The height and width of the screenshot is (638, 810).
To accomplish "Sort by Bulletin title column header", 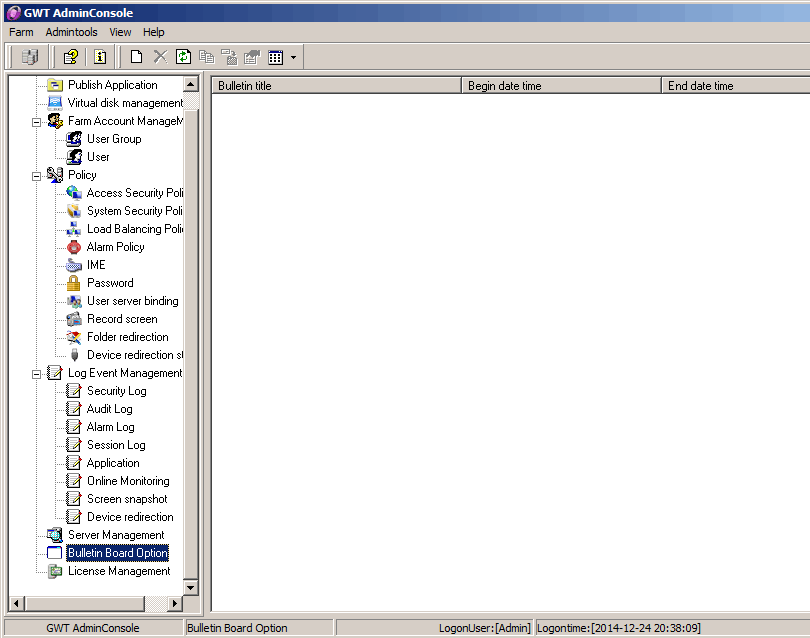I will (x=335, y=86).
